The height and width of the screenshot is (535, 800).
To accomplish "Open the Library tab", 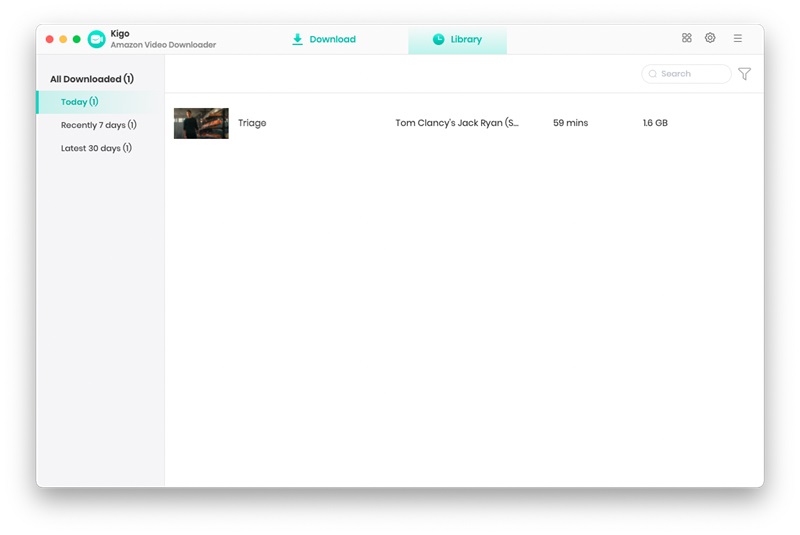I will (x=457, y=39).
